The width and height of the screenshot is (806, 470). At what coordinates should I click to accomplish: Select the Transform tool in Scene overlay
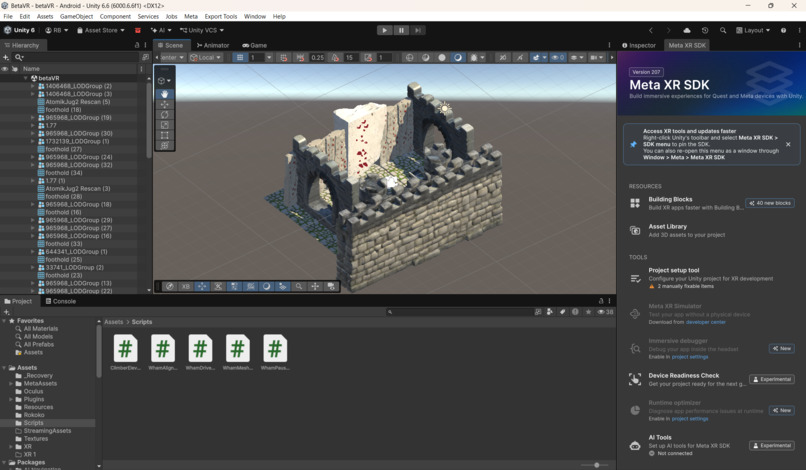click(164, 146)
